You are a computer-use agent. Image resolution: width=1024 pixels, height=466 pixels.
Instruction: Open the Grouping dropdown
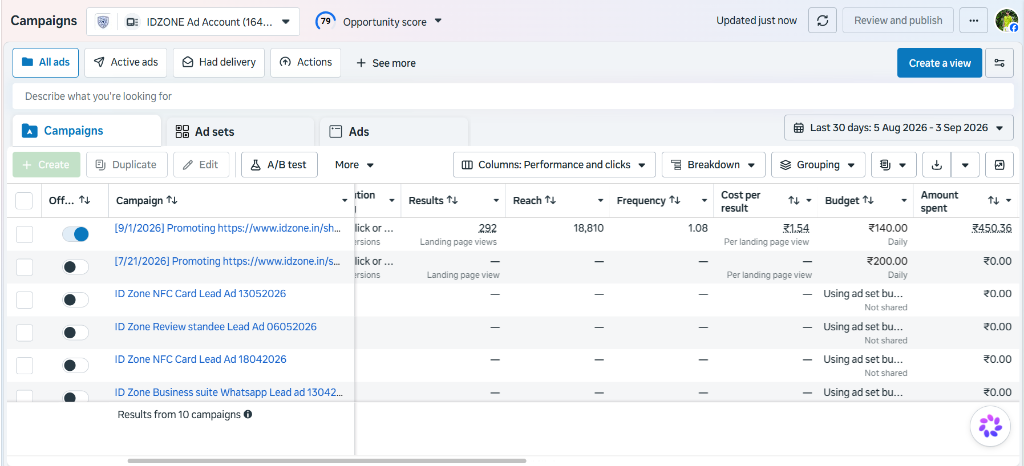pos(818,165)
